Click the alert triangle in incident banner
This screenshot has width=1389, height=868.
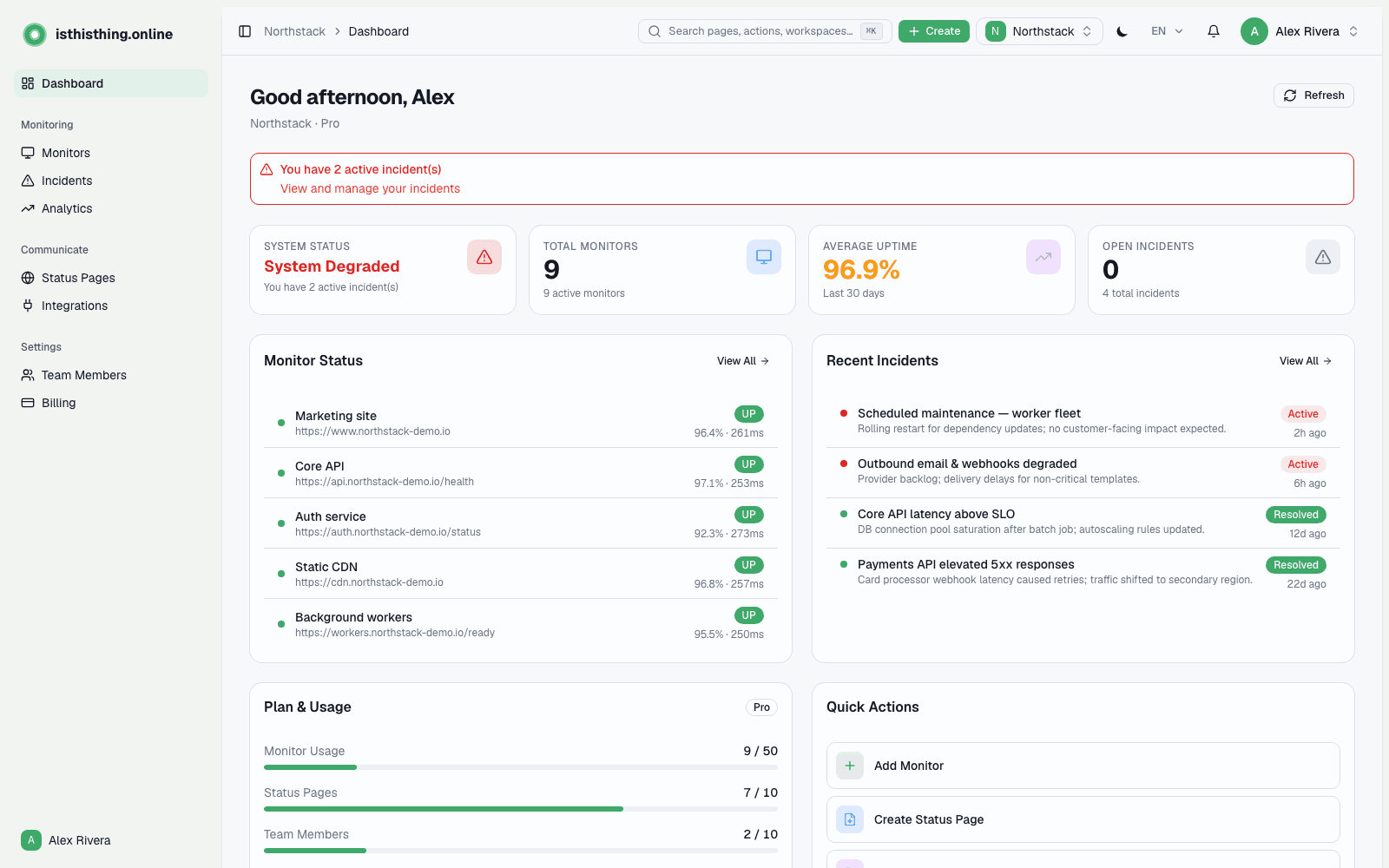267,169
